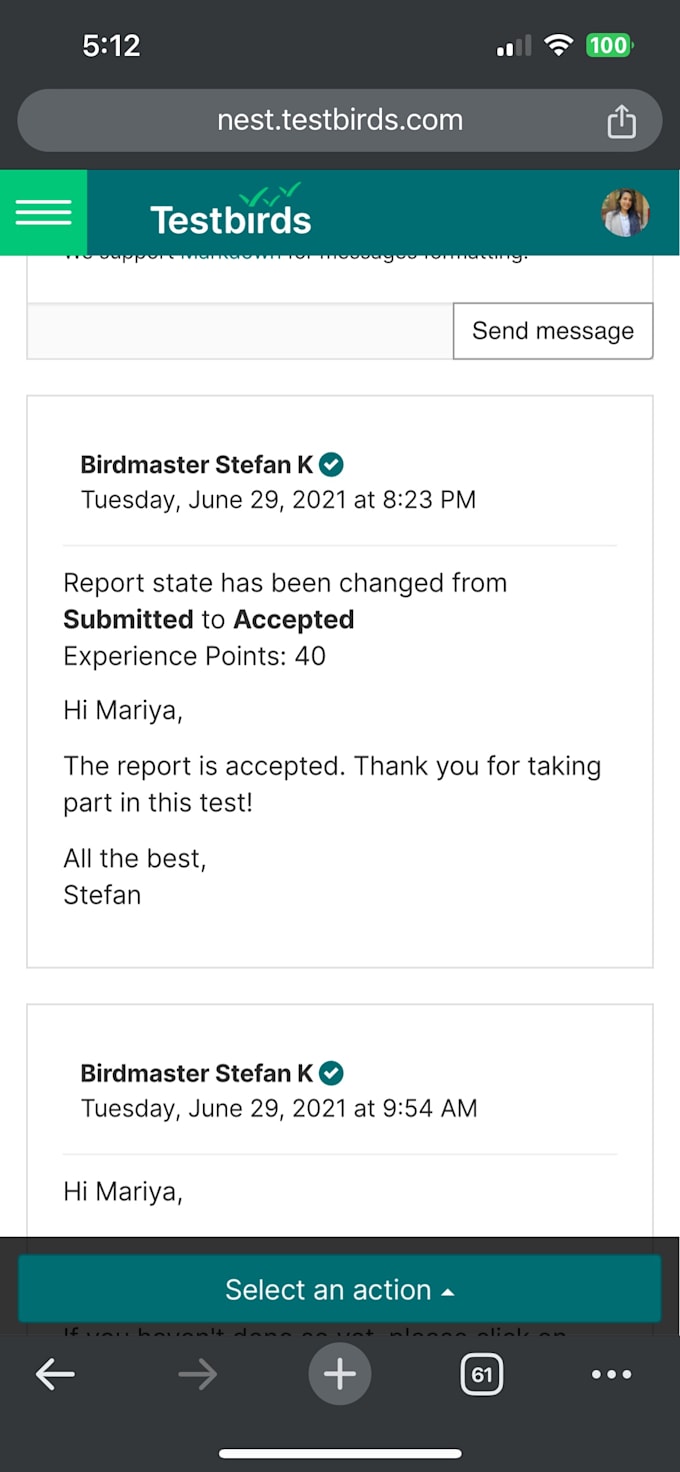Tap the iOS home indicator bar

pyautogui.click(x=340, y=1454)
